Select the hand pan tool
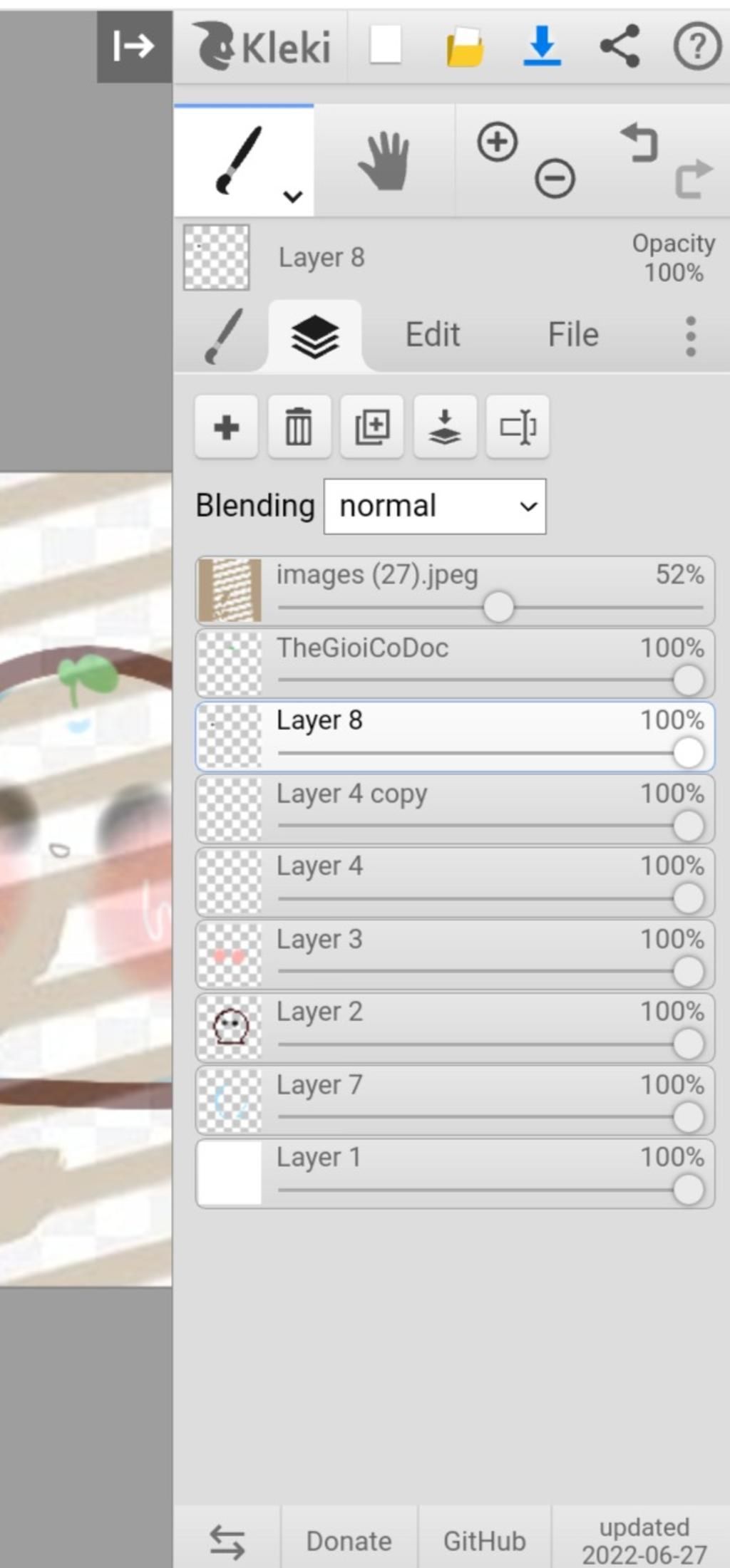Screen dimensions: 730x1568 click(384, 162)
